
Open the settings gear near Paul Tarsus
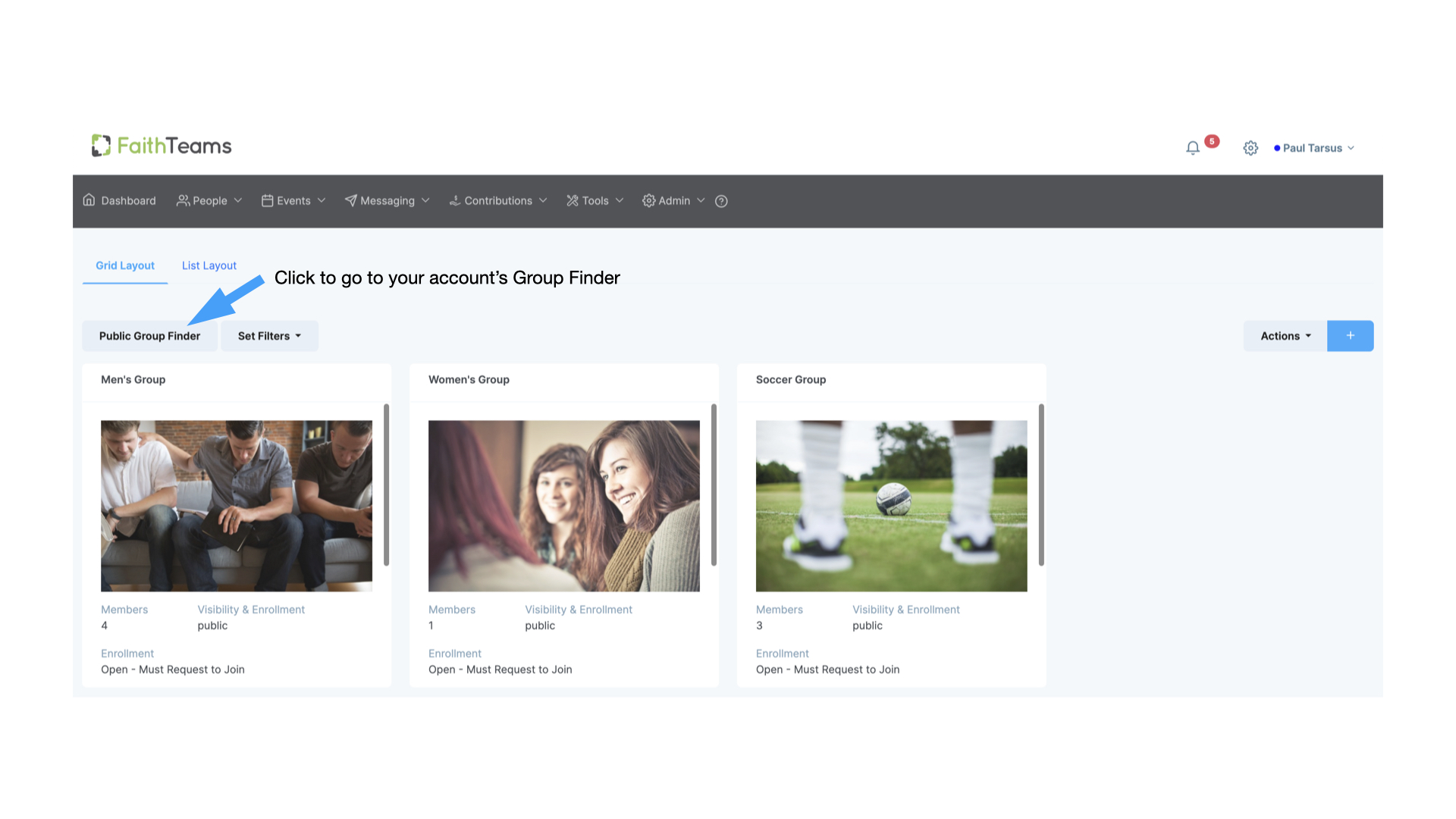(x=1250, y=148)
